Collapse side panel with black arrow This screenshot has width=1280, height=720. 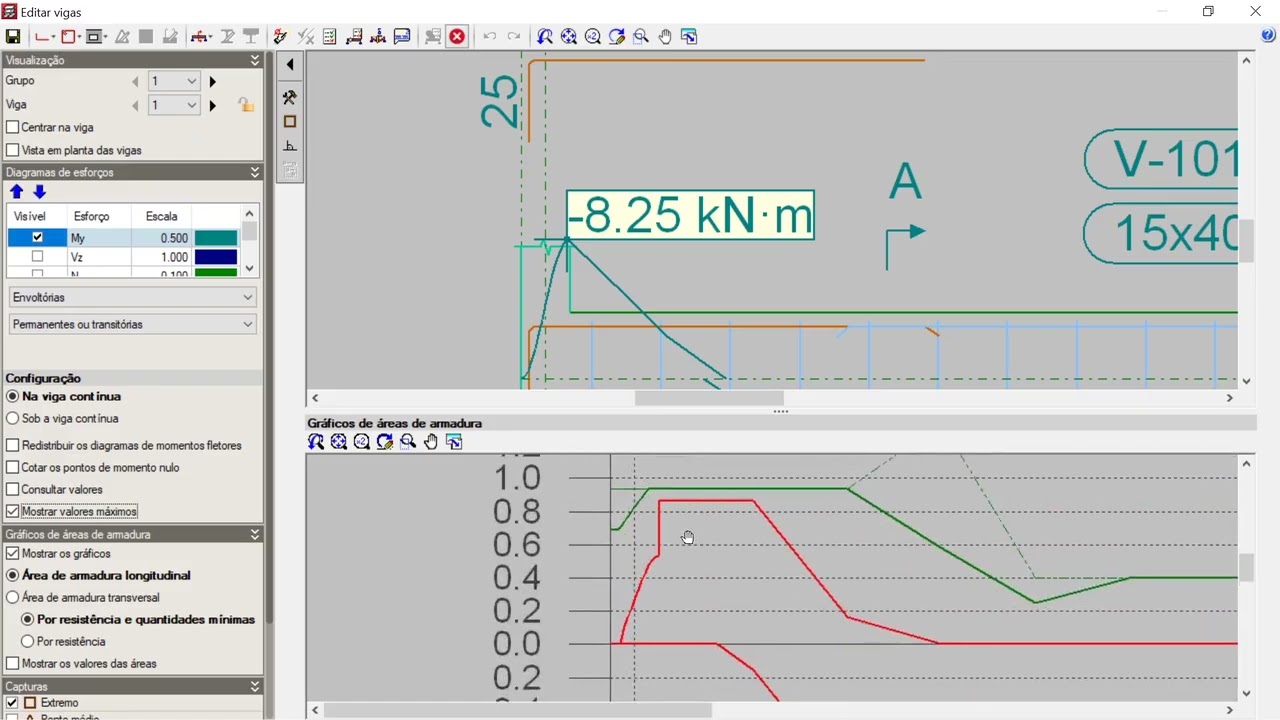290,65
